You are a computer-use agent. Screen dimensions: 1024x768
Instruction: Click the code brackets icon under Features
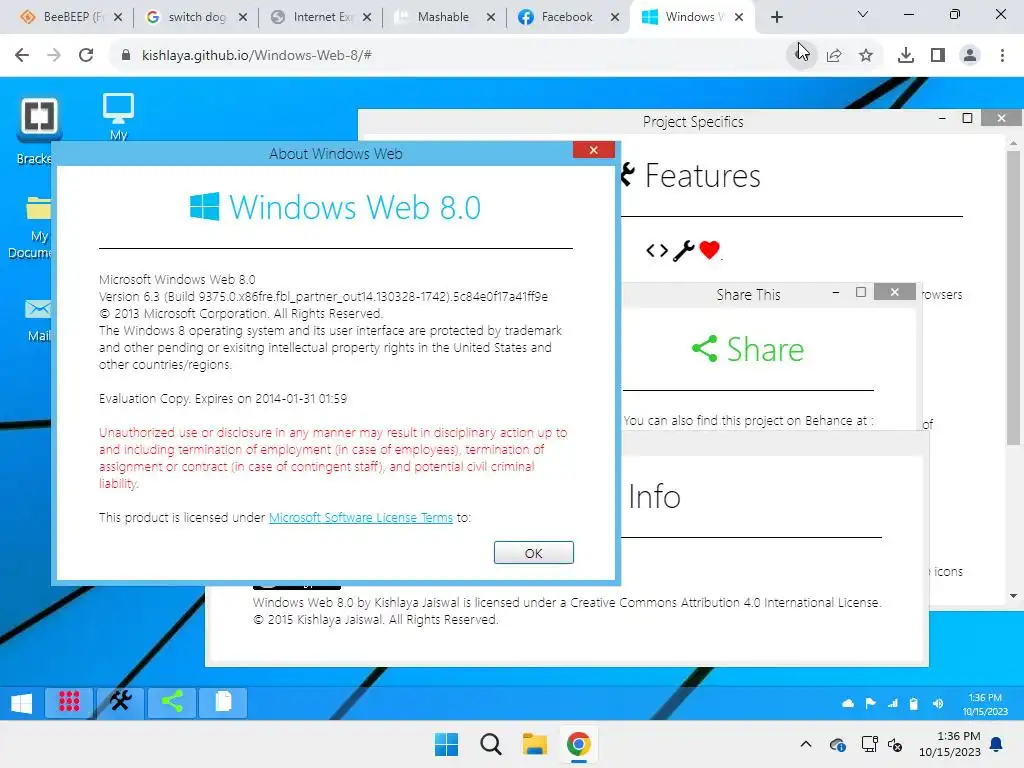[x=657, y=250]
